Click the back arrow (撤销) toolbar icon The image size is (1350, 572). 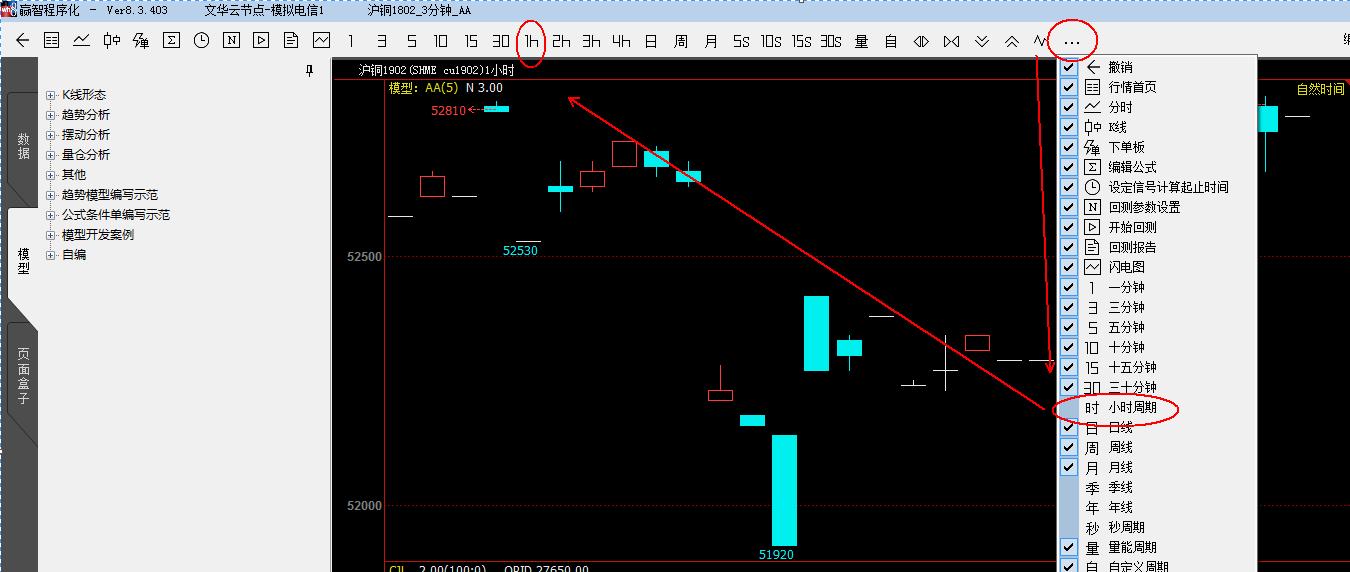(22, 41)
